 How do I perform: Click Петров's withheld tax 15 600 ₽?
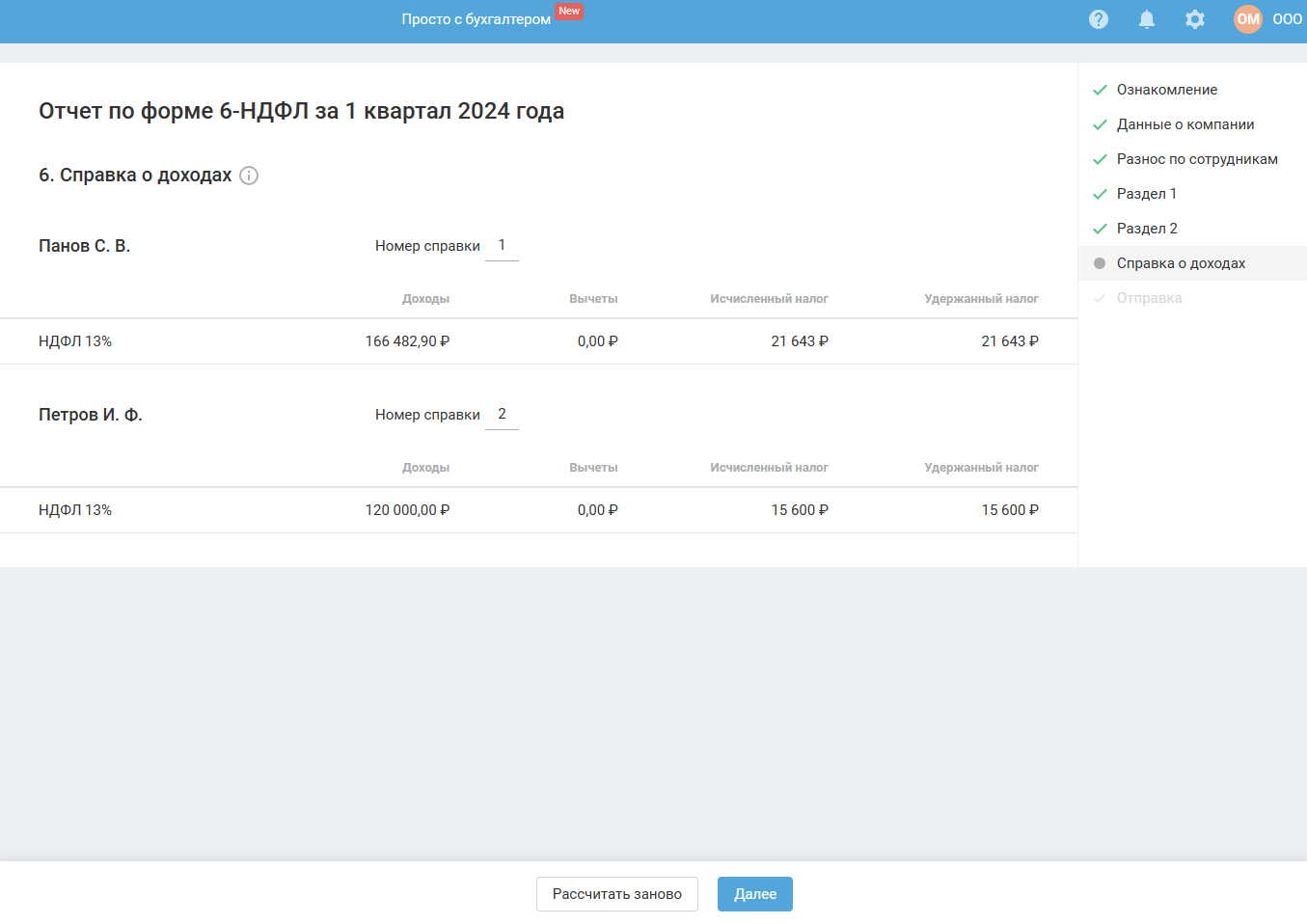click(1010, 510)
